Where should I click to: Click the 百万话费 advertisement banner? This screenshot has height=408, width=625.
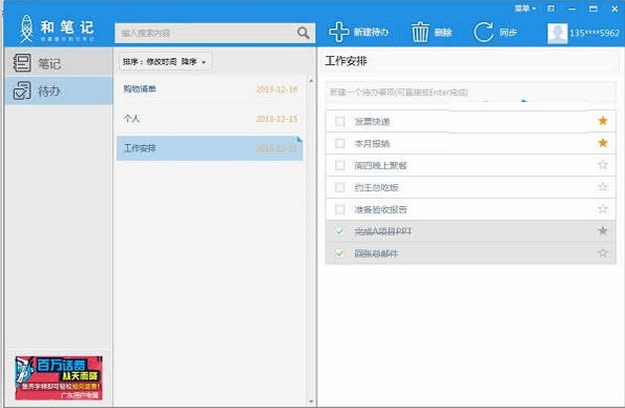tap(58, 377)
